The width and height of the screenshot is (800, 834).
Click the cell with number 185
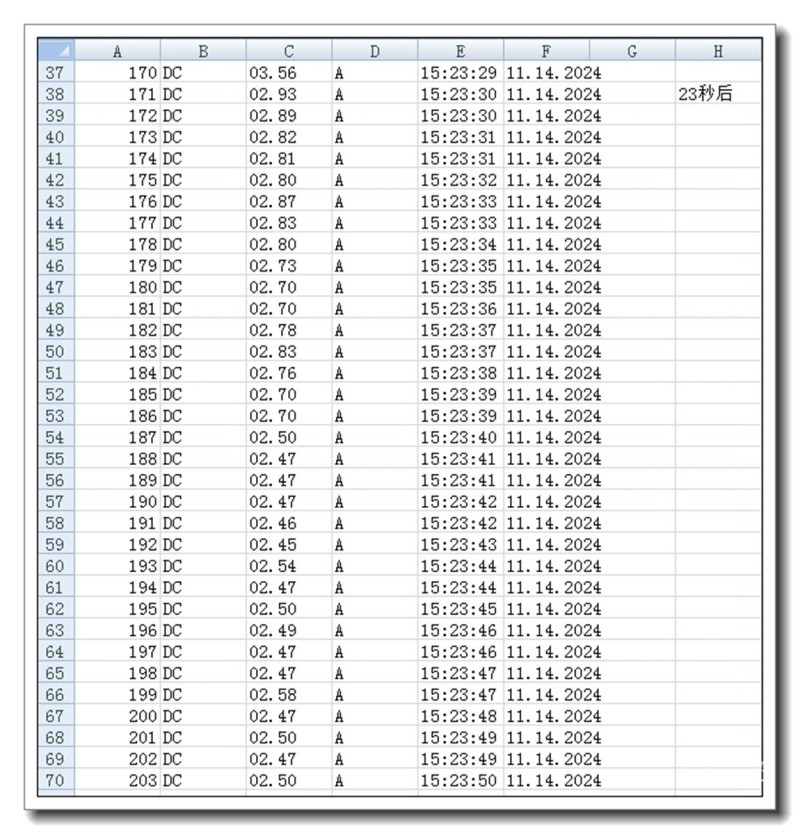(x=118, y=395)
